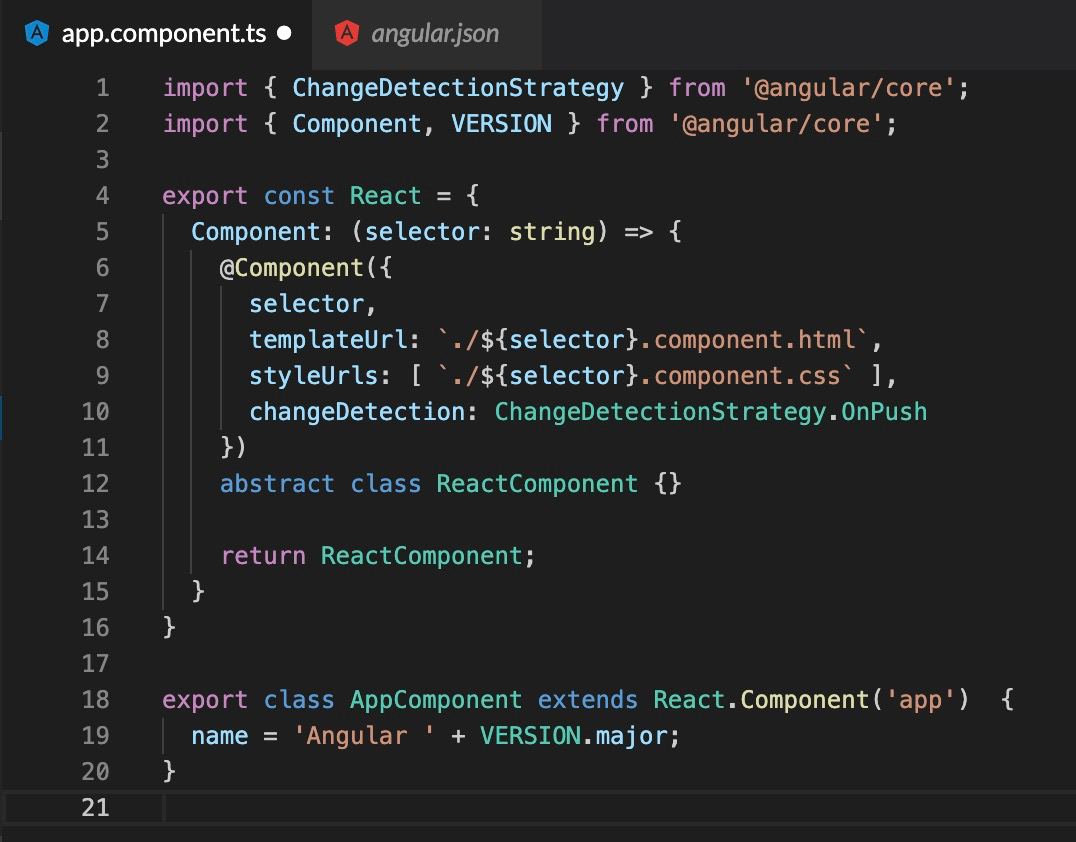Click 'VERSION' in the line 2 import

[501, 124]
